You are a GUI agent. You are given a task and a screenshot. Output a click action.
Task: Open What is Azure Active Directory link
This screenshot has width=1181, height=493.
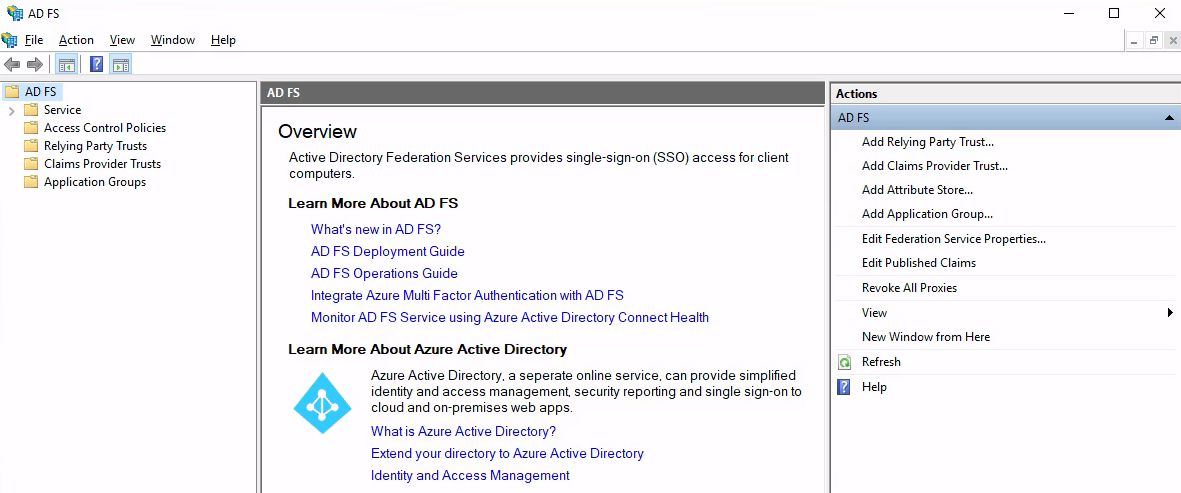(x=463, y=431)
